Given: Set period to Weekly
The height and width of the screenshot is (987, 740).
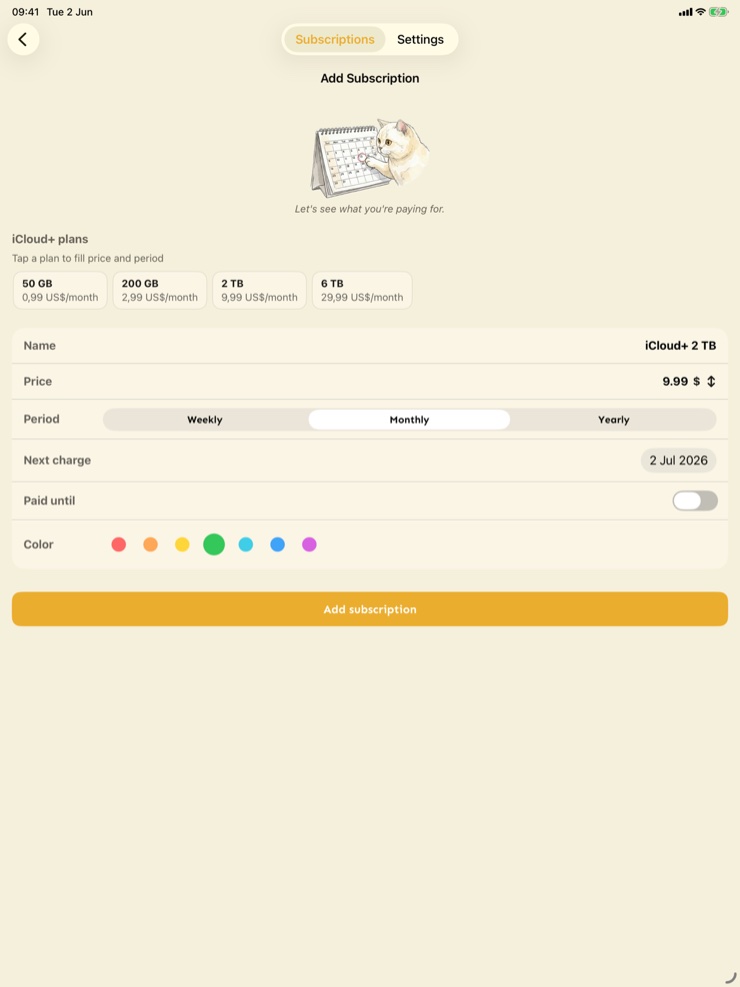Looking at the screenshot, I should pyautogui.click(x=205, y=420).
